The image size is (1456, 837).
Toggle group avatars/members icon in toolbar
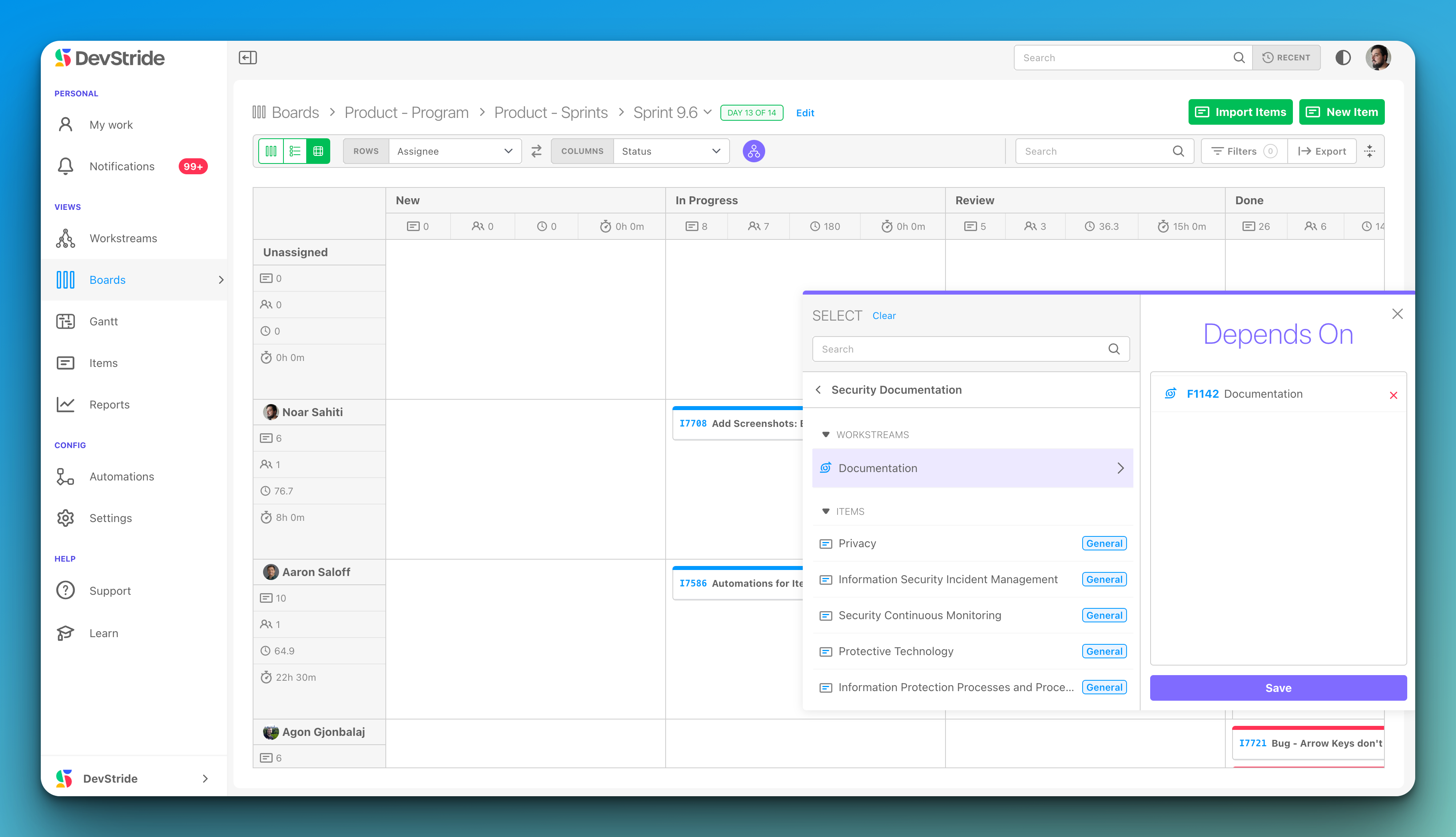coord(754,151)
